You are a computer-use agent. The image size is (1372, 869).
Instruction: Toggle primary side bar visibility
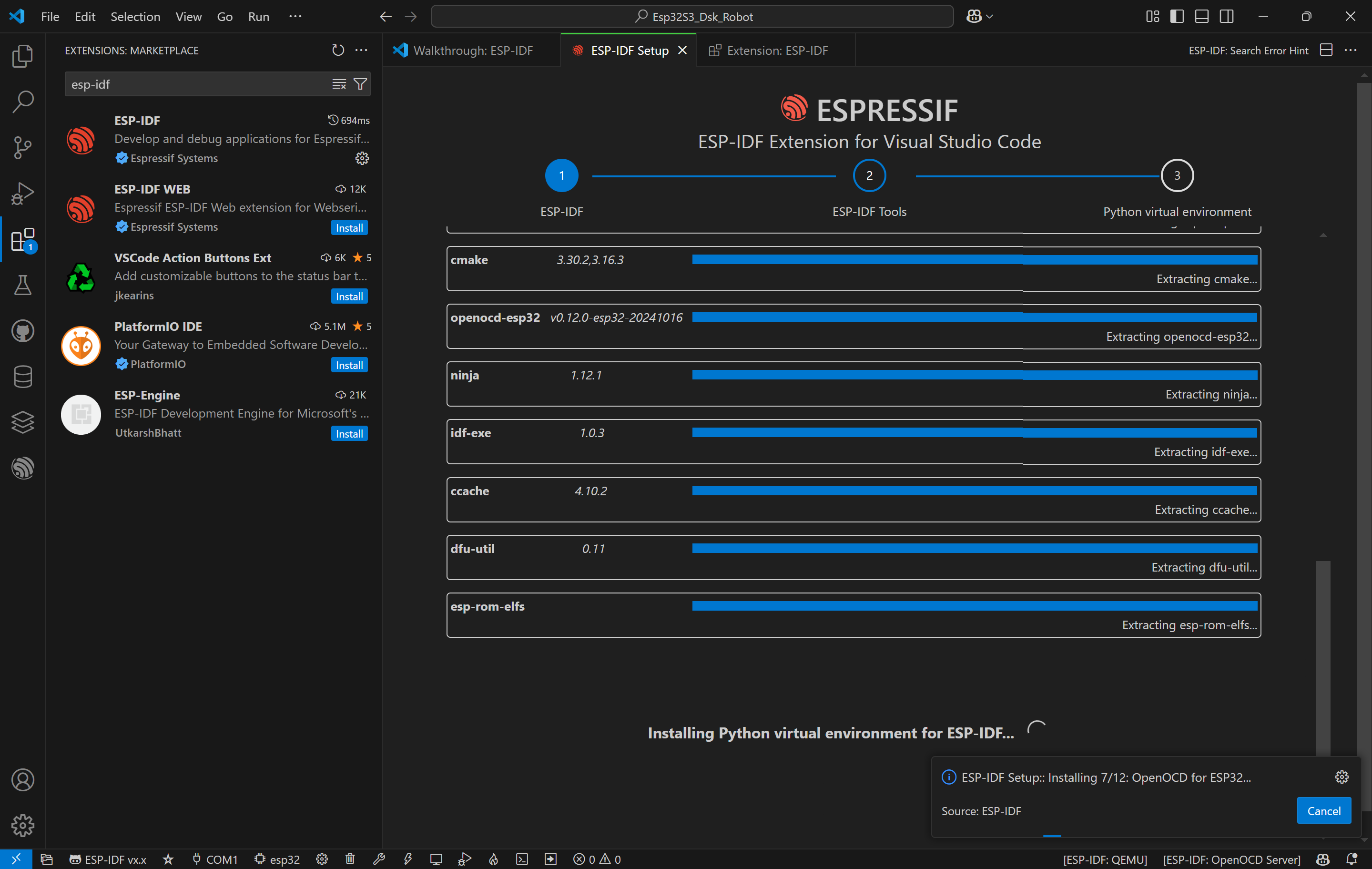click(1177, 17)
